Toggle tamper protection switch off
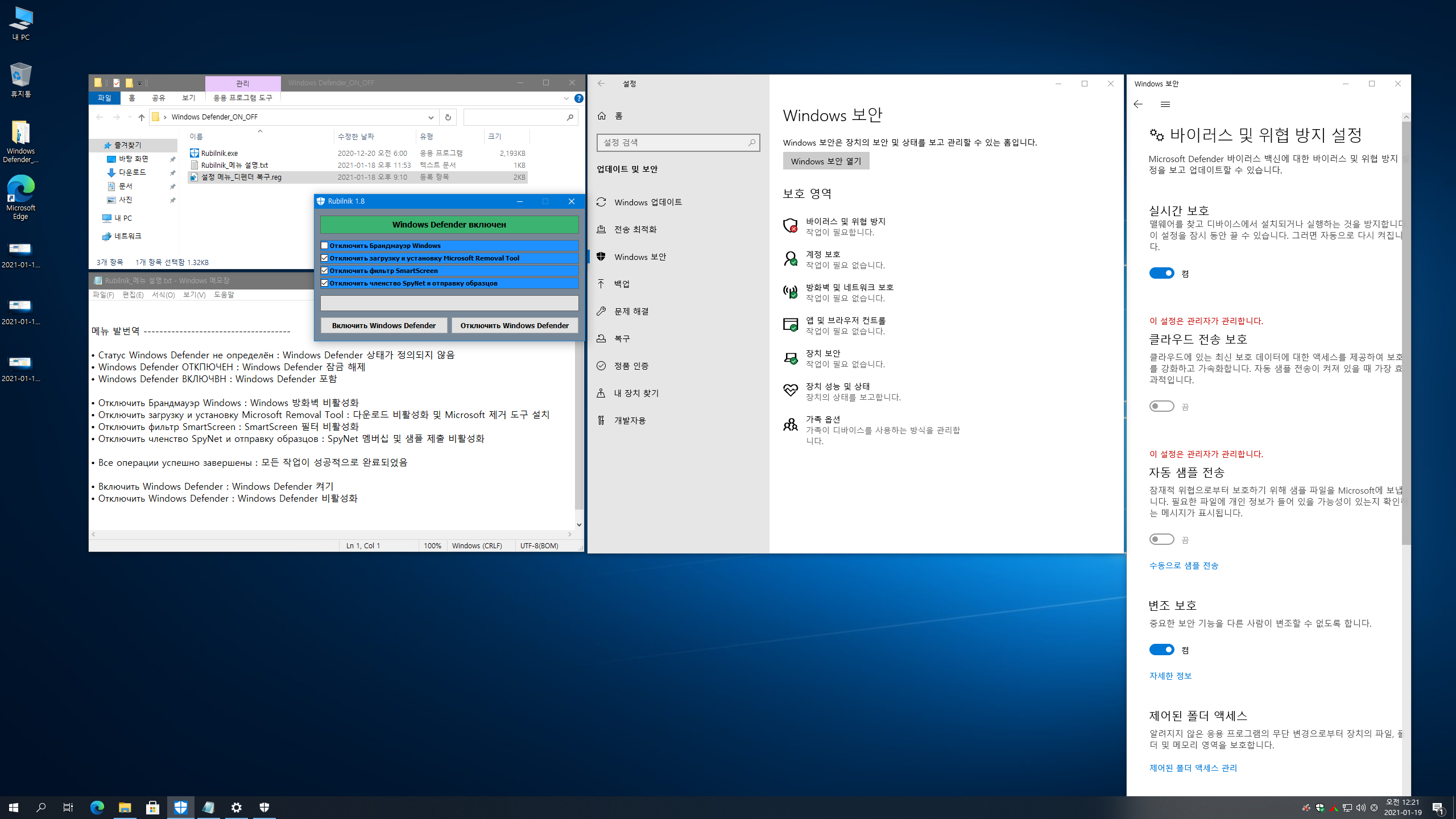 [x=1161, y=650]
